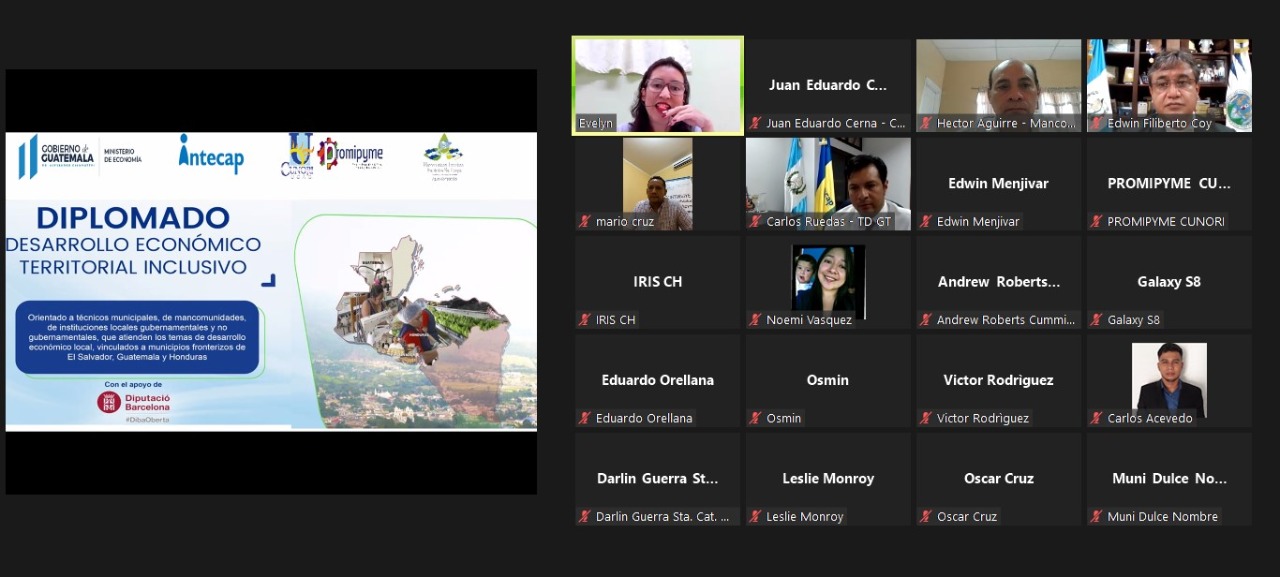Select the IRIS CH participant tile
Image resolution: width=1280 pixels, height=577 pixels.
pos(657,282)
